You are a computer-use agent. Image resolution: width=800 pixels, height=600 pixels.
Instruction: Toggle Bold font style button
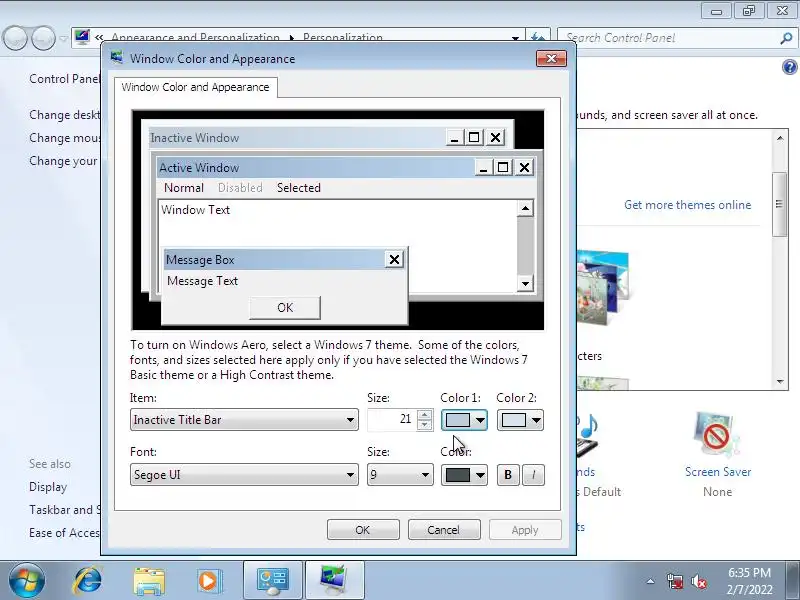(508, 474)
